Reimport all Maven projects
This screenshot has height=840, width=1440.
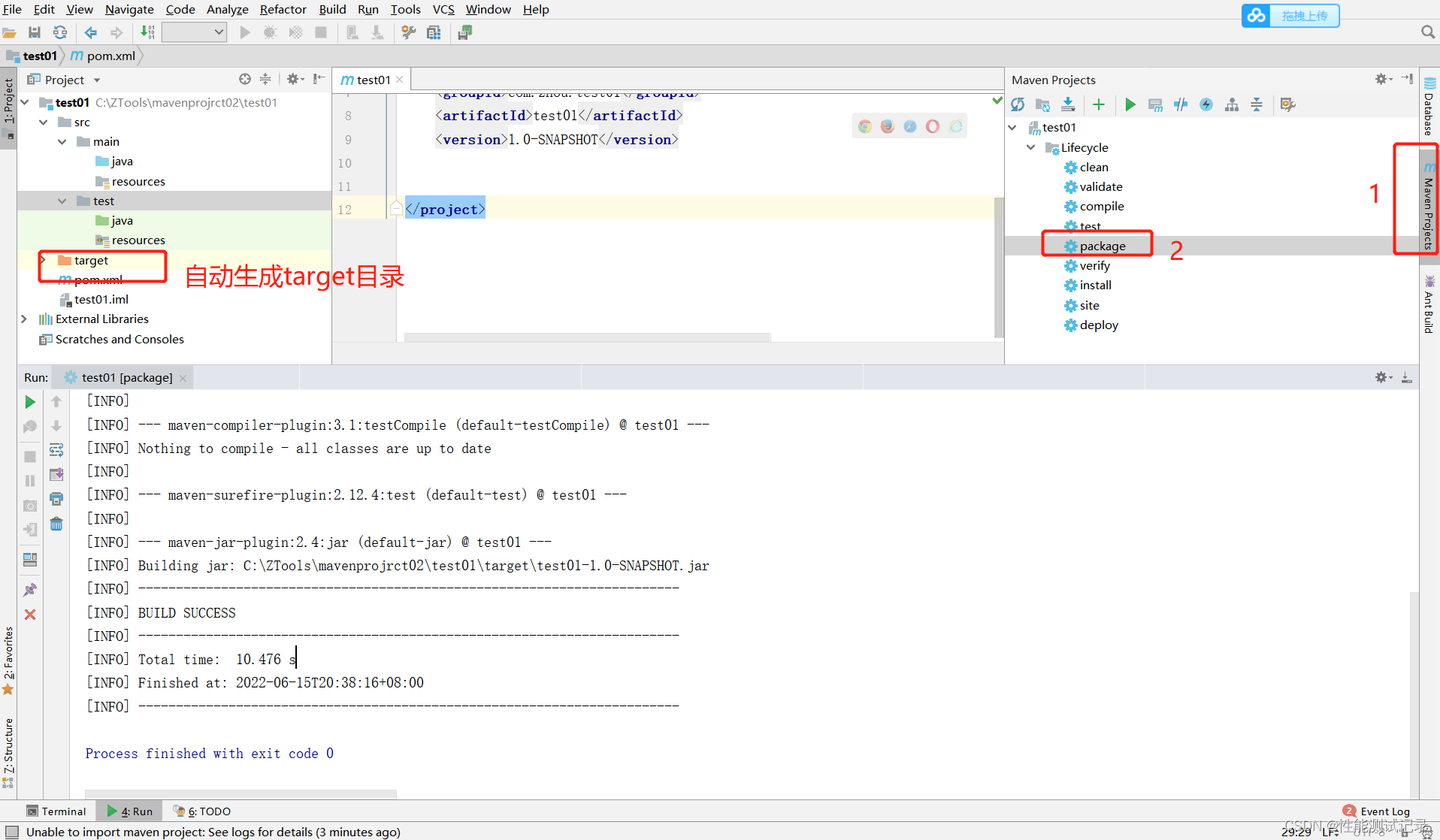(x=1018, y=104)
